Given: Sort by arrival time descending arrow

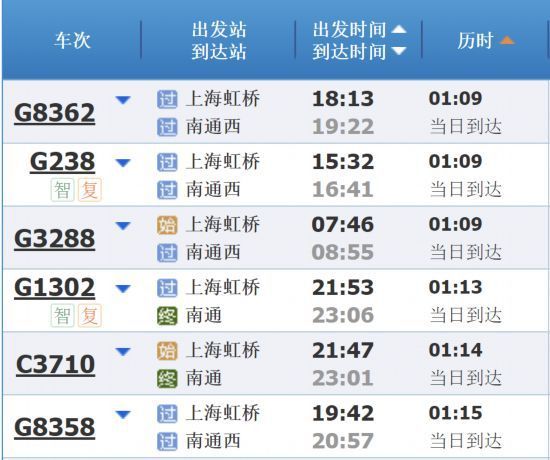Looking at the screenshot, I should pos(399,51).
